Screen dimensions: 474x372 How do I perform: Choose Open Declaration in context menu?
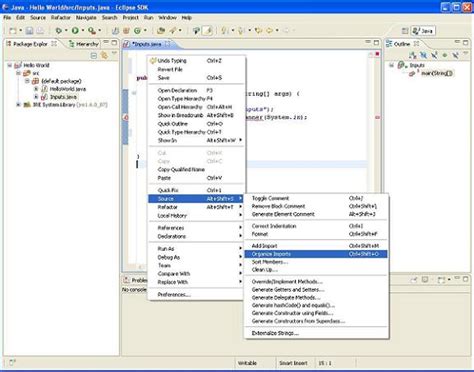pos(197,90)
